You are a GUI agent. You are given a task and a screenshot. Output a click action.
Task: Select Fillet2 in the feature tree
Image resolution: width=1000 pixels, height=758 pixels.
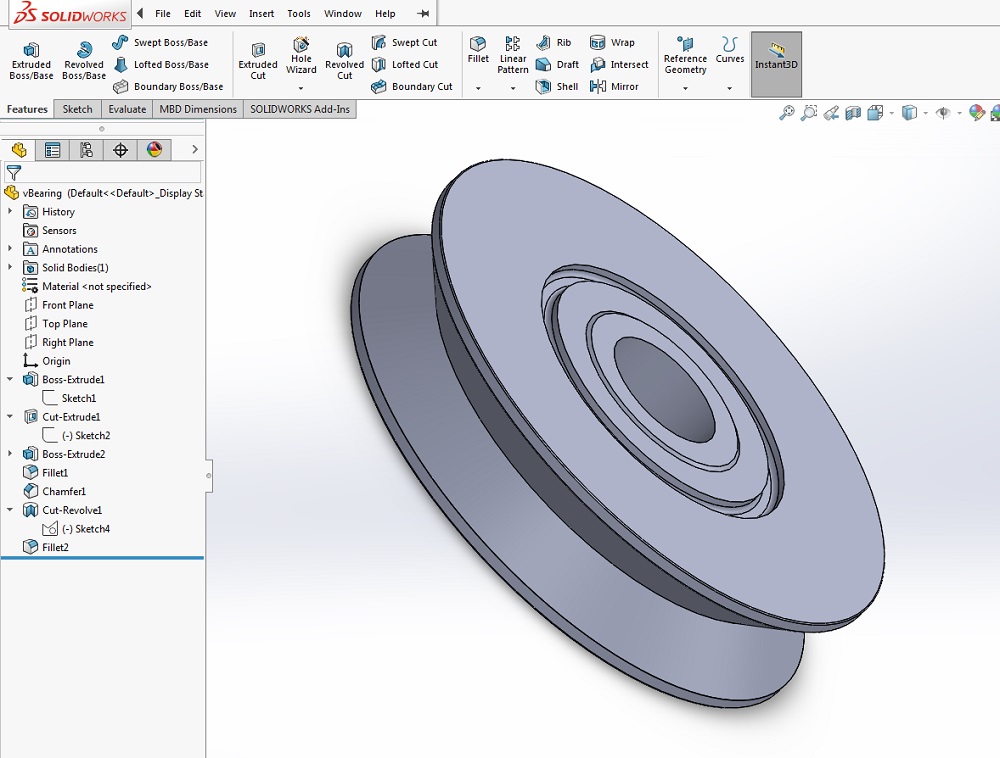(54, 547)
